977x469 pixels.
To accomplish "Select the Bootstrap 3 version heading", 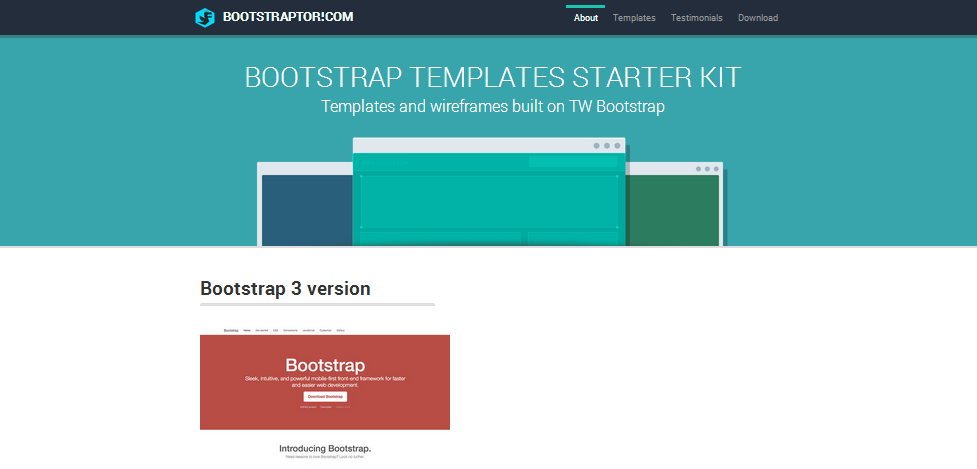I will [x=285, y=288].
